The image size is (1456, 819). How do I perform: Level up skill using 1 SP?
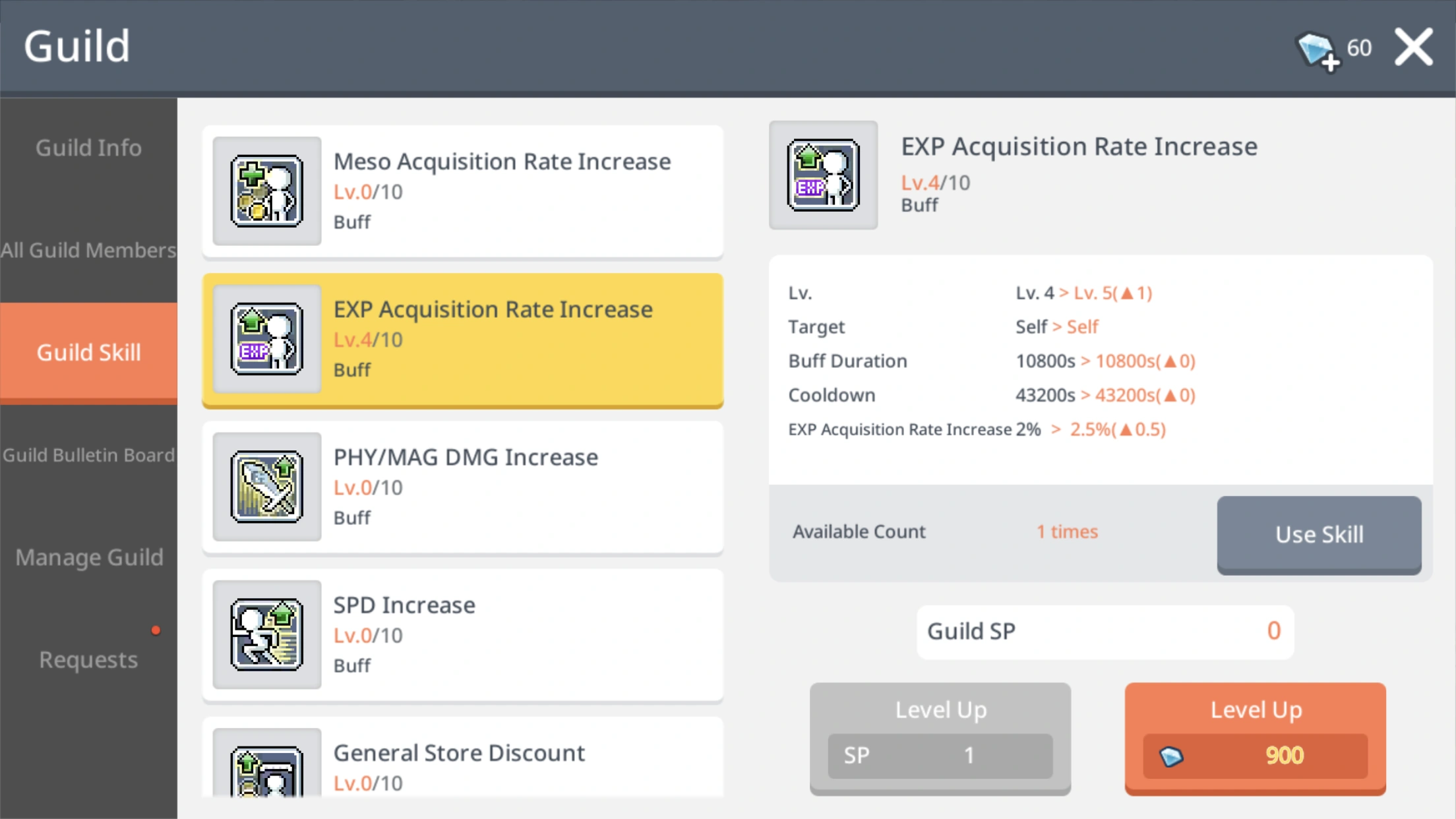point(940,737)
